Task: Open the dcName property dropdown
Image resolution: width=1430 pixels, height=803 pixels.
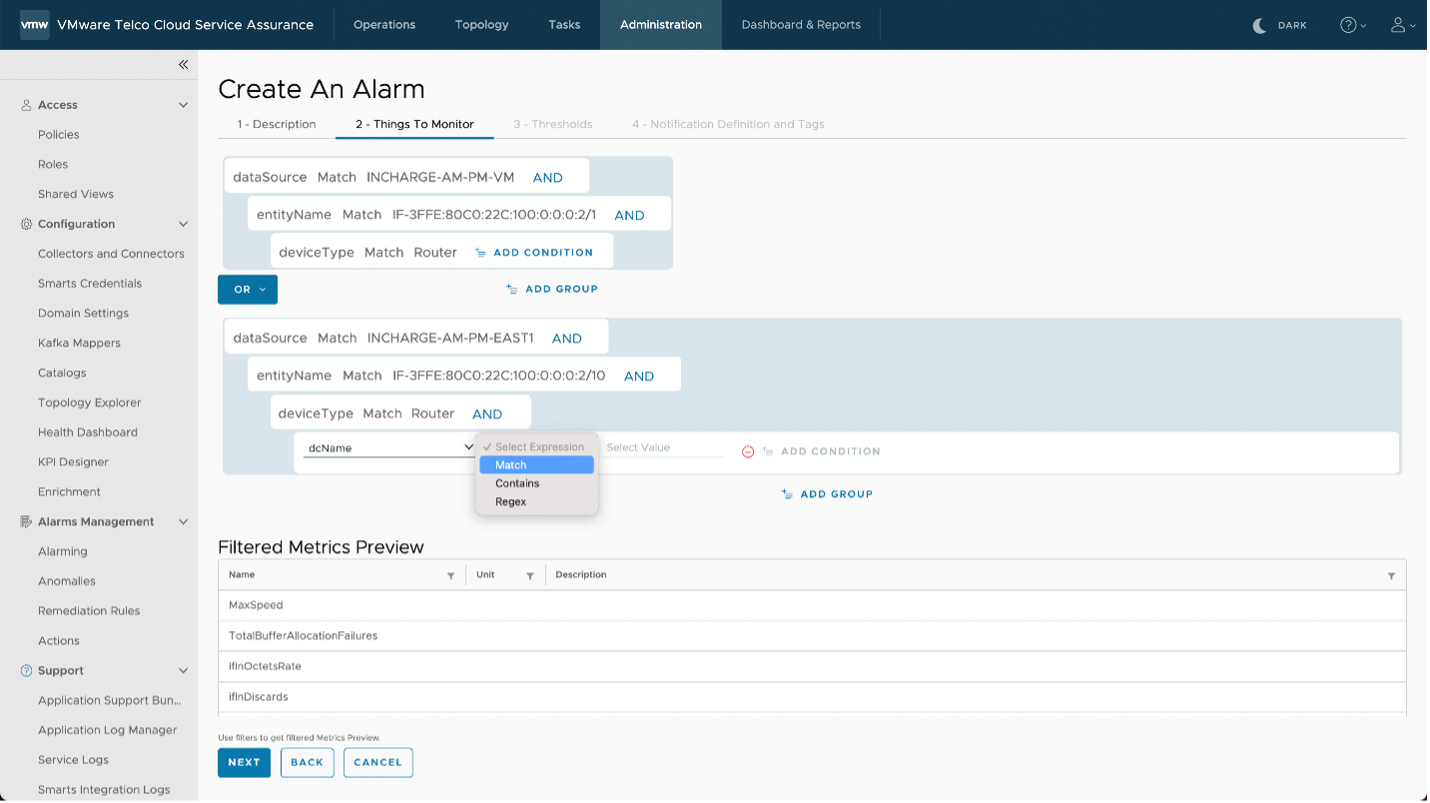Action: [389, 448]
